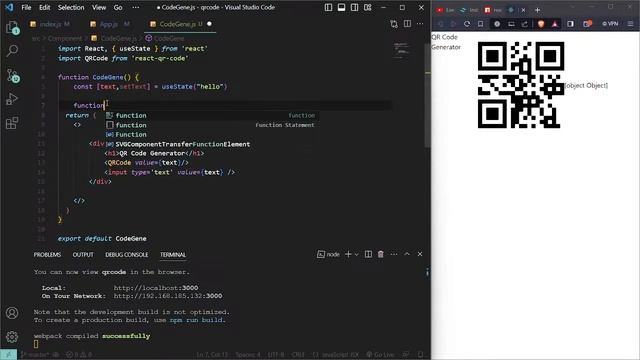Open the http://localhost:3000 link

pos(156,288)
